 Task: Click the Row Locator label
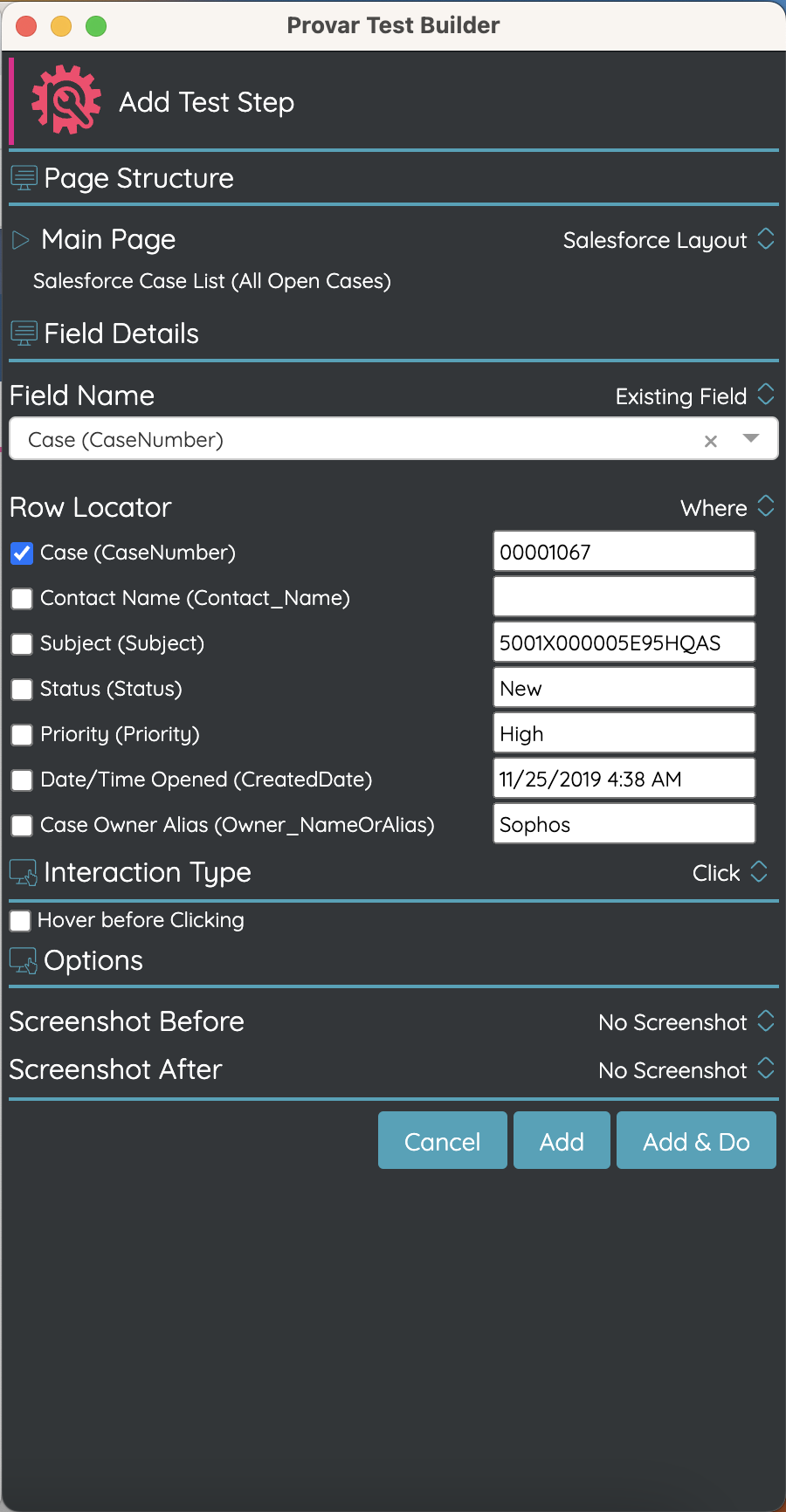coord(91,507)
